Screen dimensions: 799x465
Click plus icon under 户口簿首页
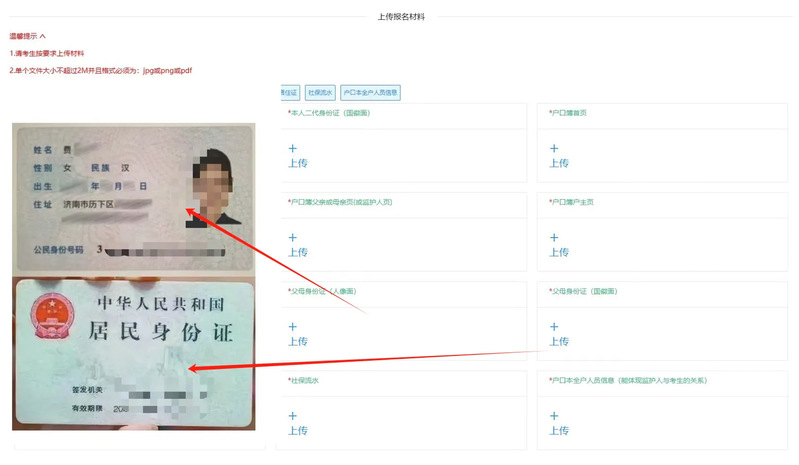[554, 148]
